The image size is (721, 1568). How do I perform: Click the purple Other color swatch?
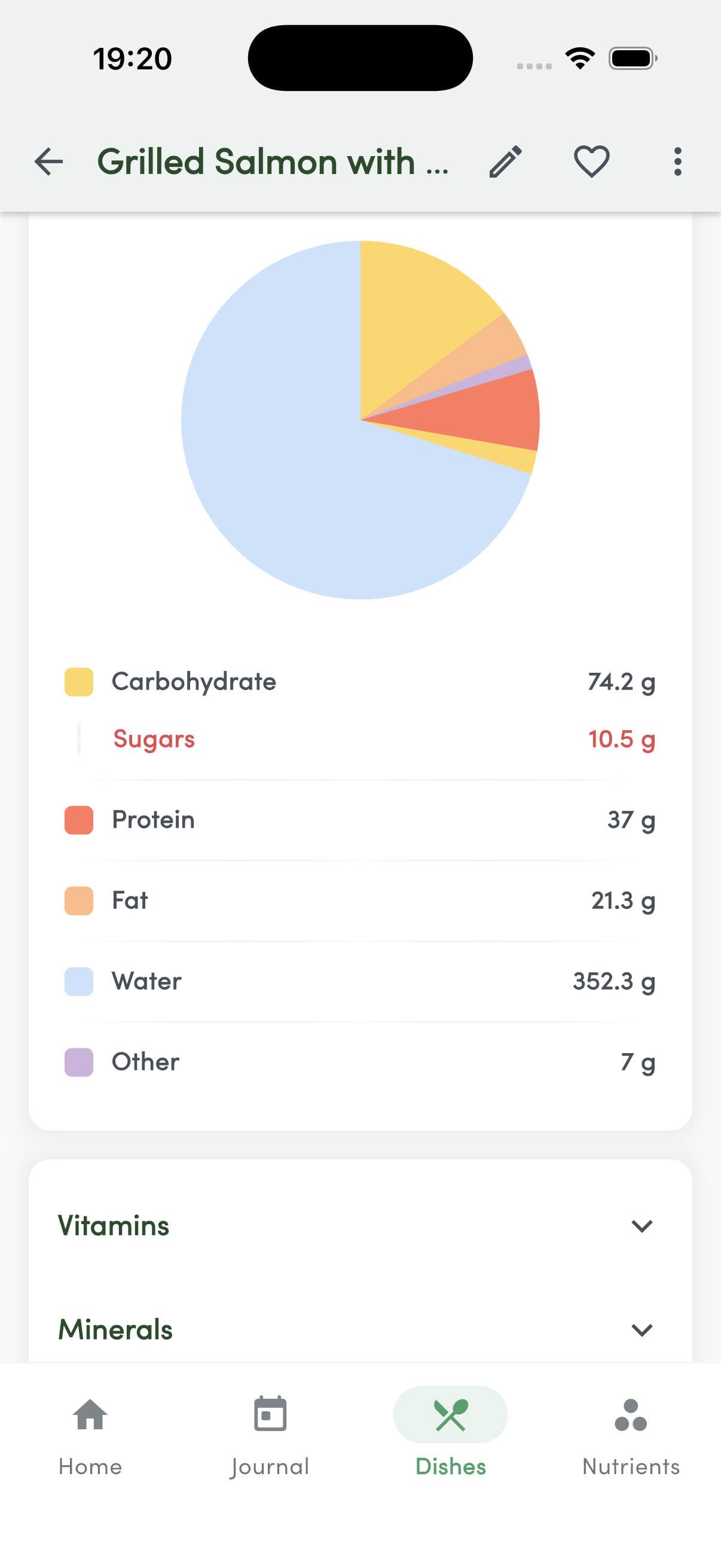(79, 1062)
